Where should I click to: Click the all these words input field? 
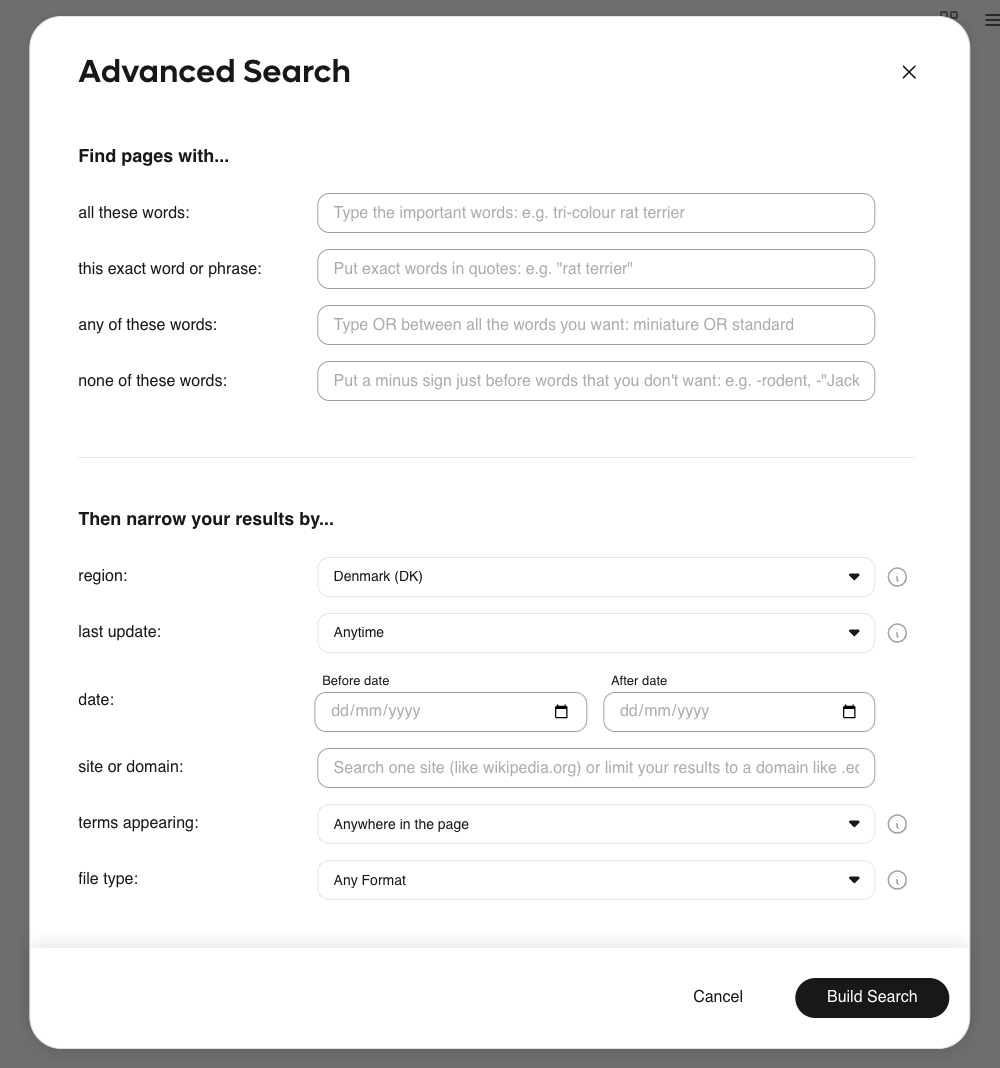(596, 213)
